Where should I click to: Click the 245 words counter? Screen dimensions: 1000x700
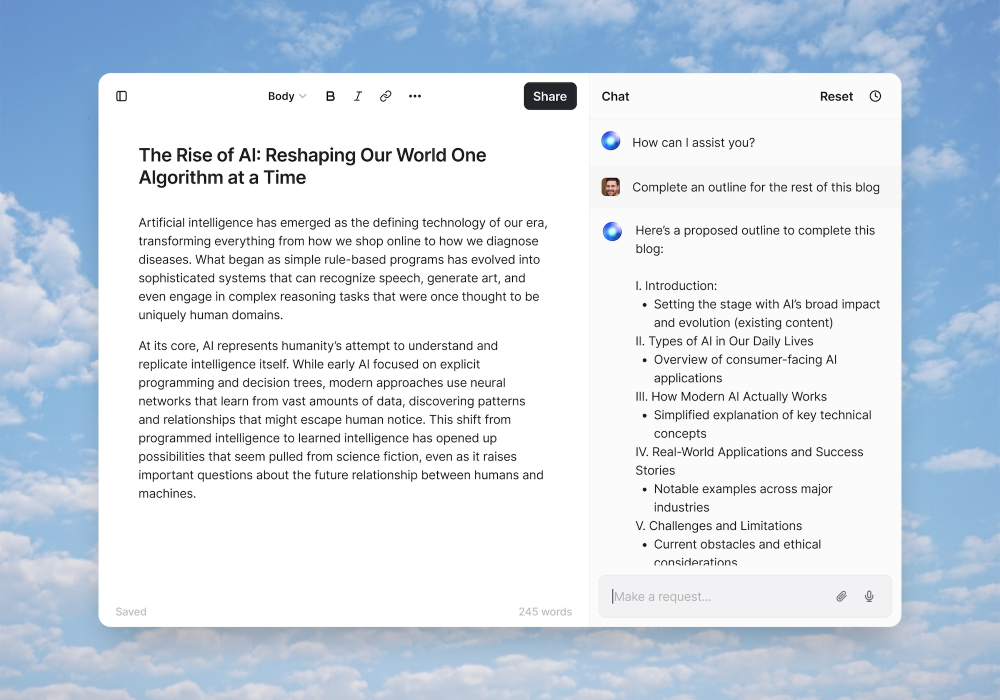[x=545, y=611]
